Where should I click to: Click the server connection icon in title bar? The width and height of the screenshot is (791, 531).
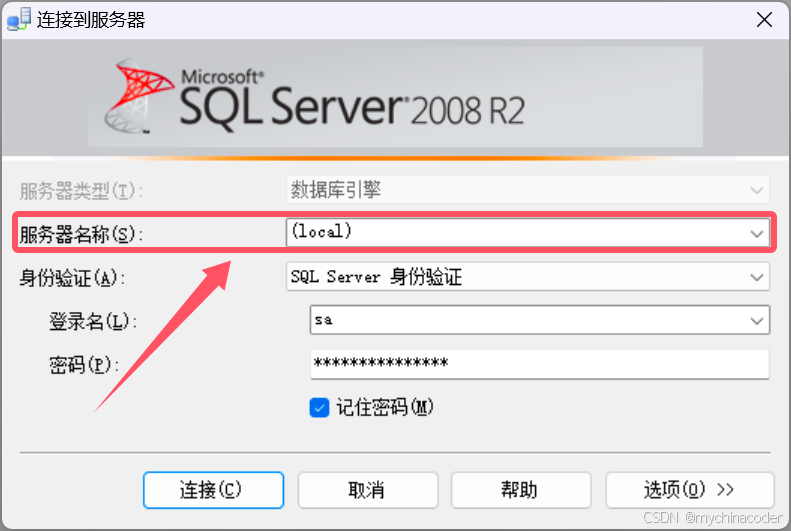18,20
